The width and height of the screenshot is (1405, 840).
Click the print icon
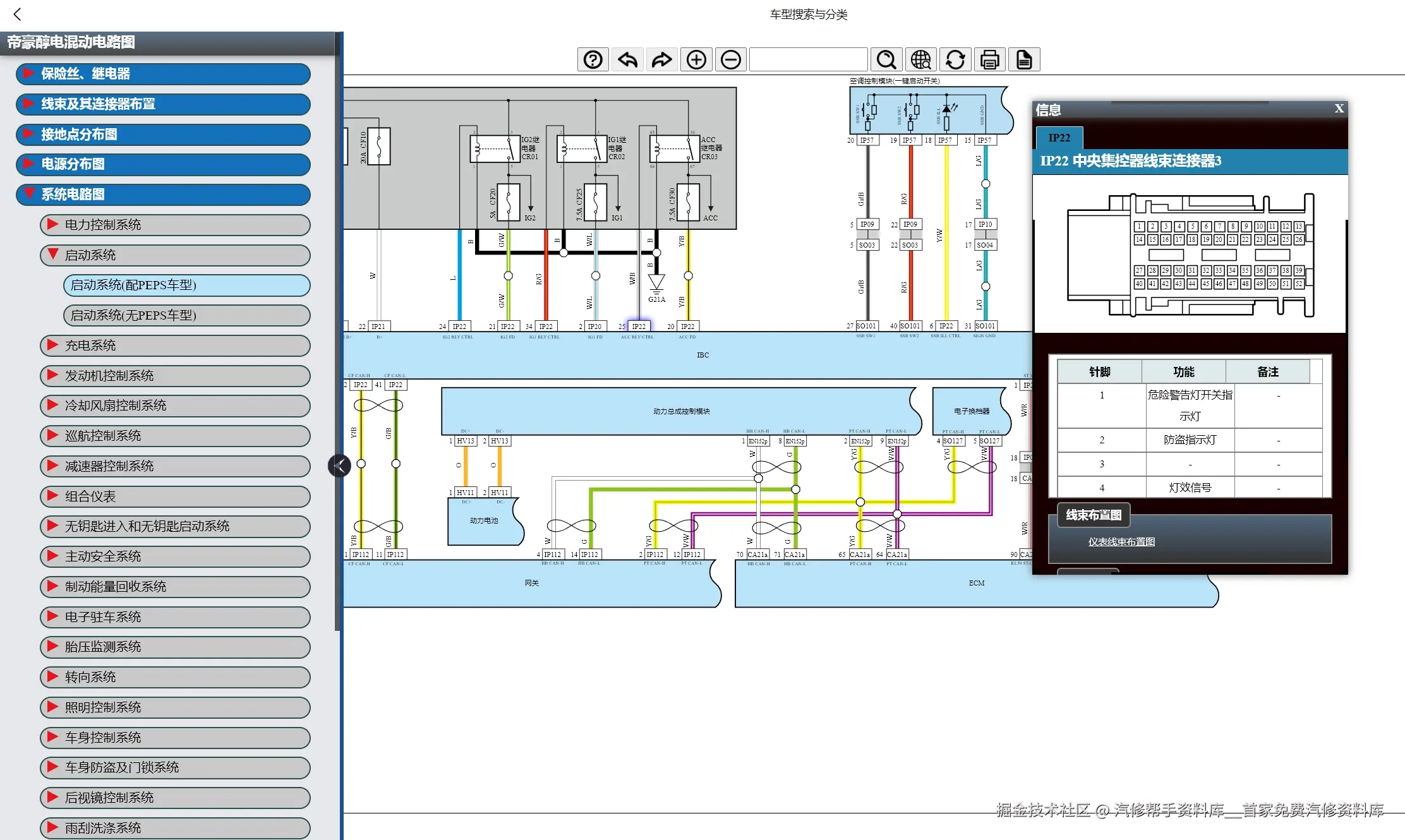[990, 60]
